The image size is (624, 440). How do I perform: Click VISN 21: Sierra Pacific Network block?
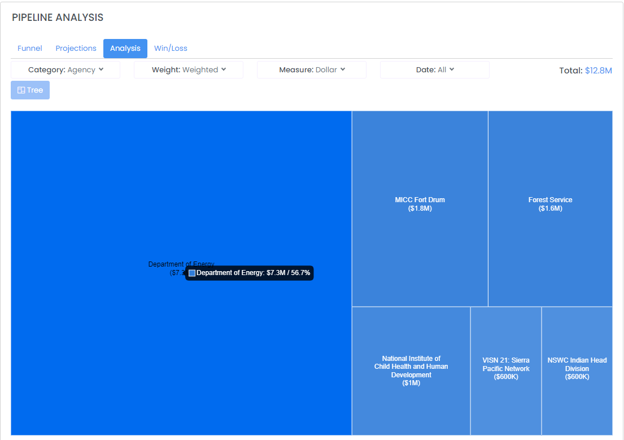pyautogui.click(x=506, y=371)
